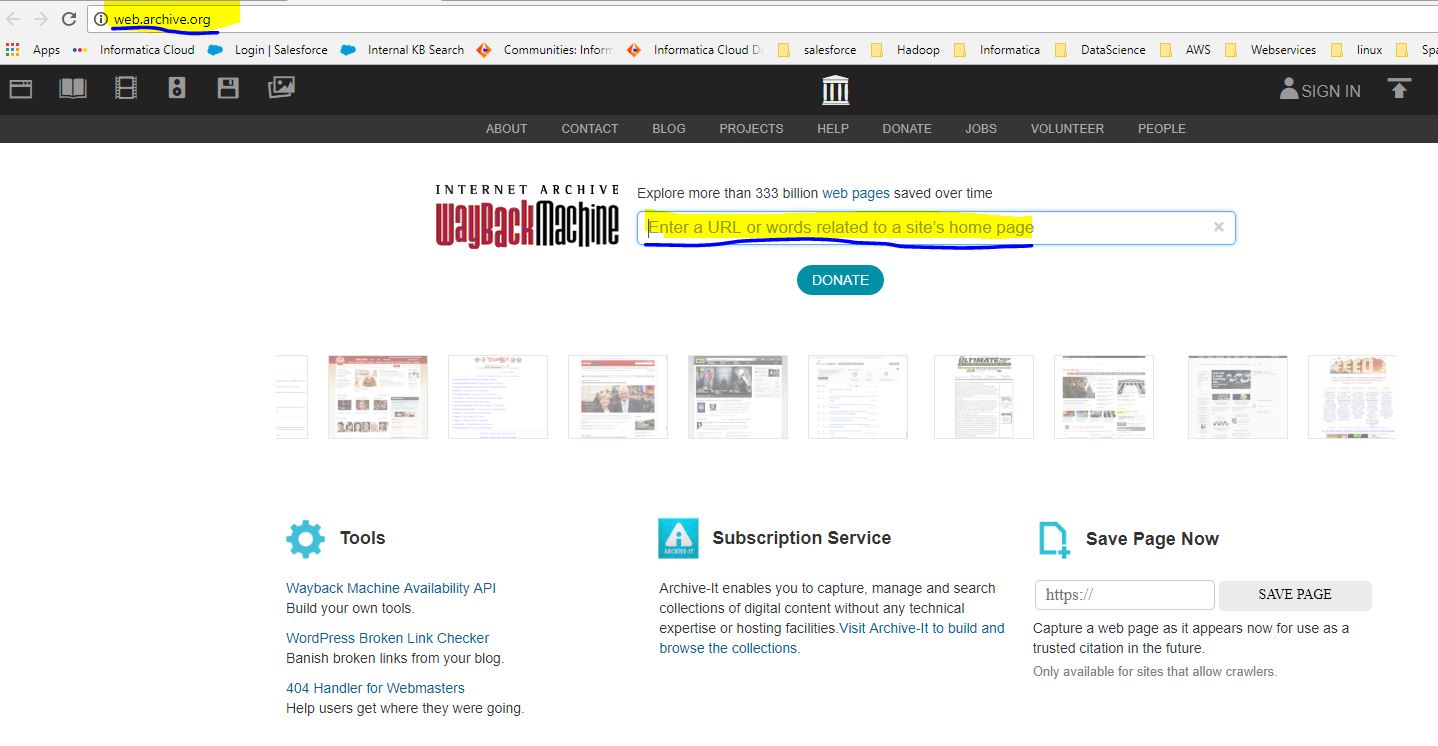Open the Communities: Inform bookmark
The width and height of the screenshot is (1438, 746).
pos(544,49)
